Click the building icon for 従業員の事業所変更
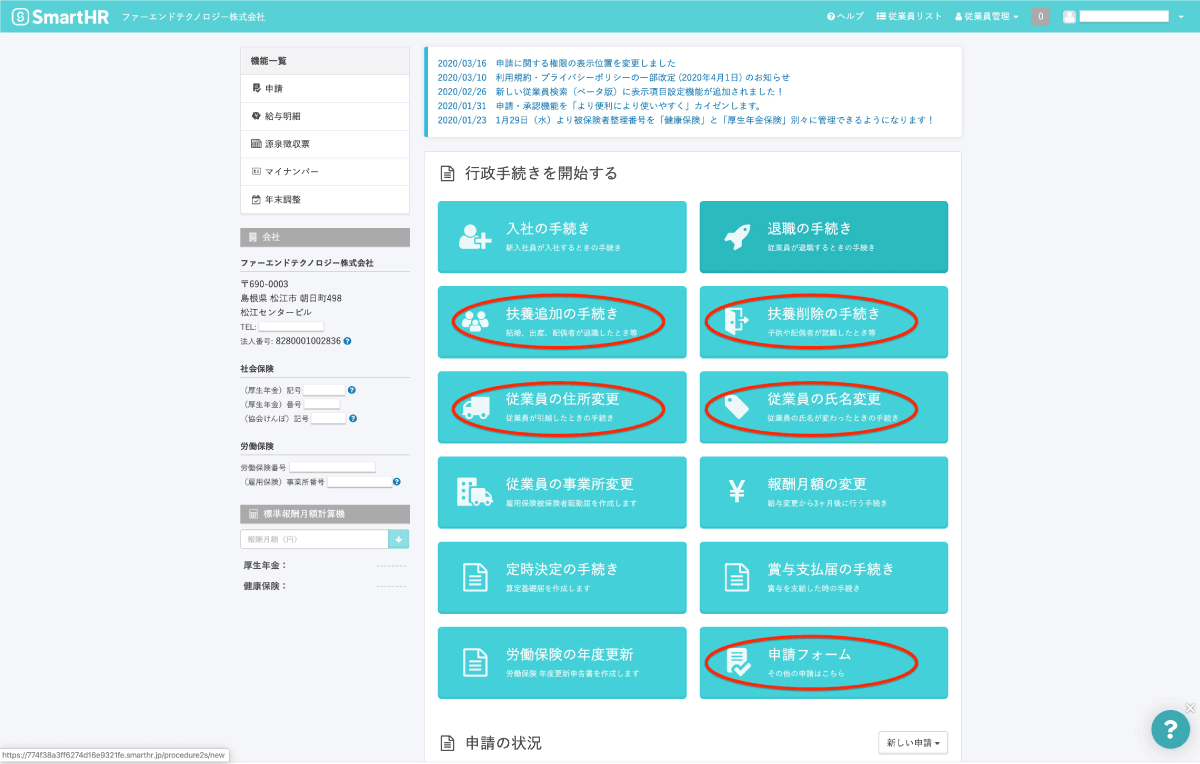The height and width of the screenshot is (764, 1200). click(x=474, y=491)
